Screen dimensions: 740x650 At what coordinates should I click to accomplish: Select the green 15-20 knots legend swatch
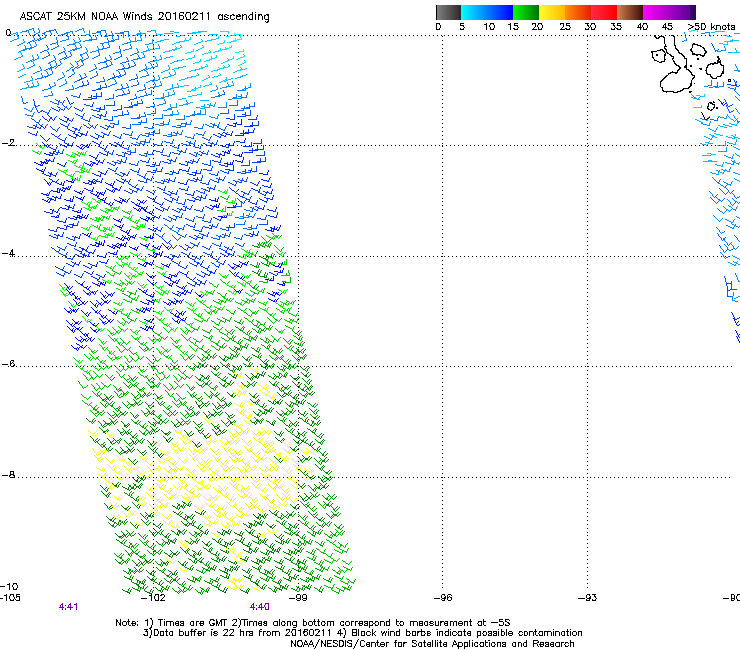(x=526, y=12)
